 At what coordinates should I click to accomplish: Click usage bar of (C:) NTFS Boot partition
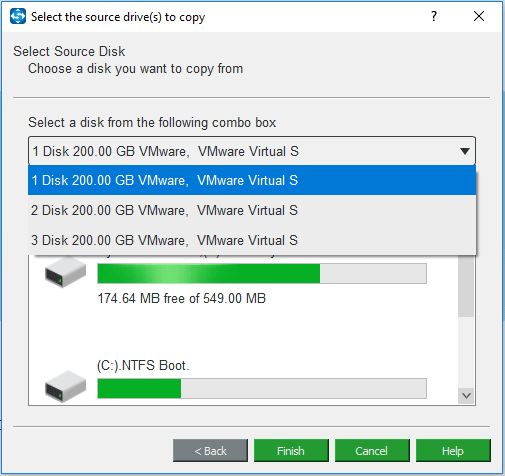click(262, 388)
